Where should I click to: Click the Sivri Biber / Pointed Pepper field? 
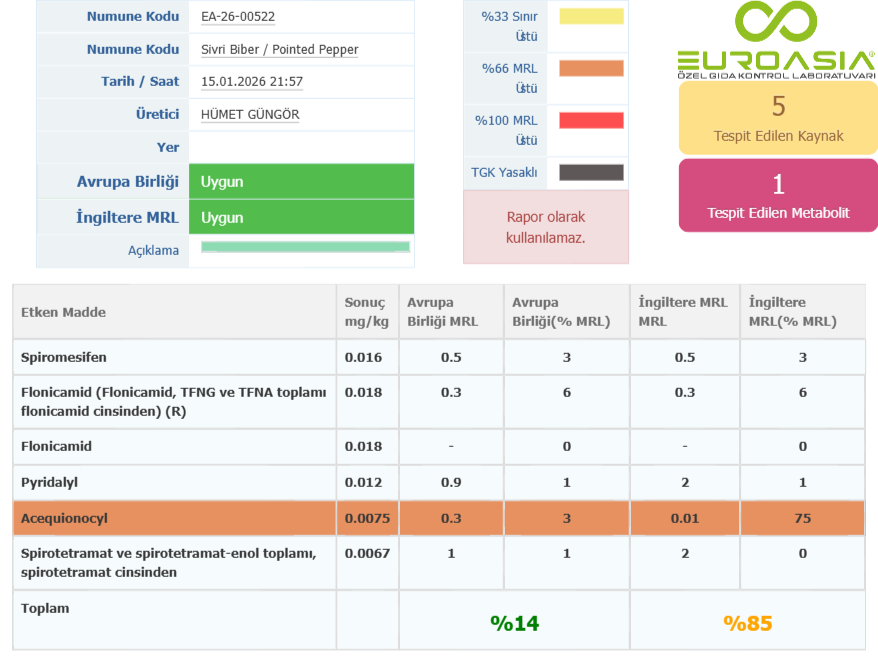tap(280, 50)
